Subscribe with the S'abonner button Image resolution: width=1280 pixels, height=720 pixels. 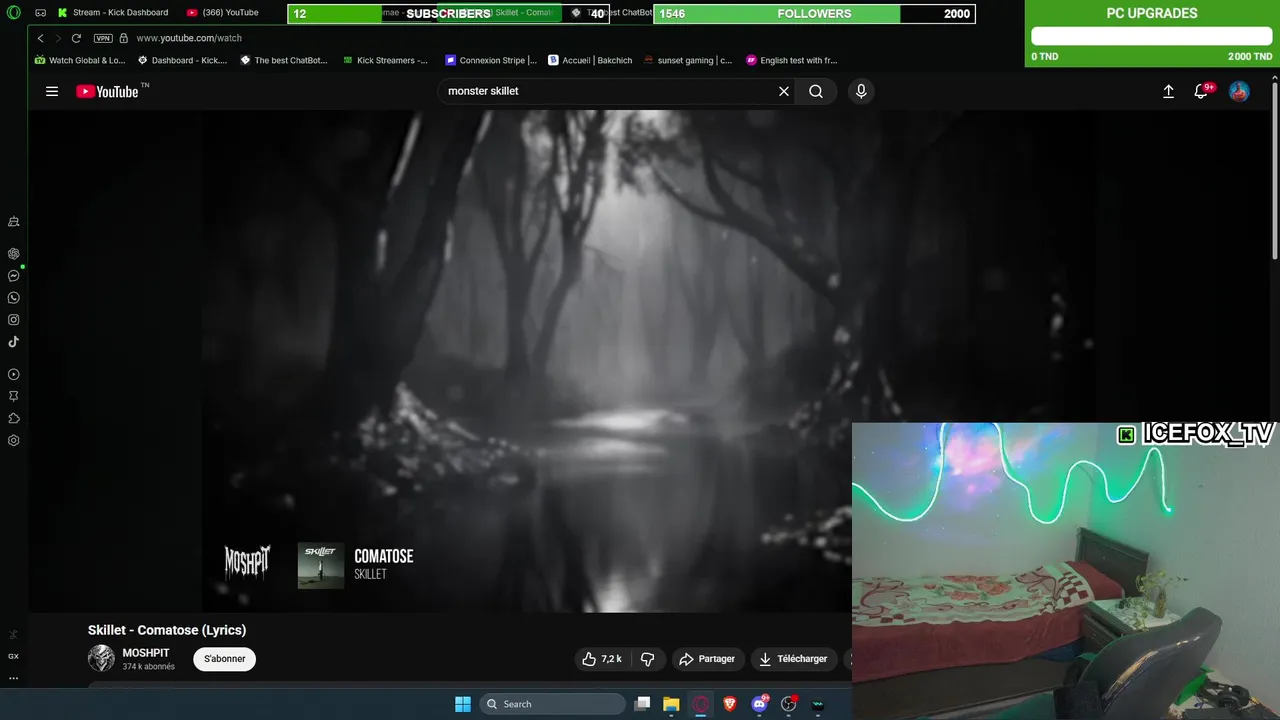(225, 659)
